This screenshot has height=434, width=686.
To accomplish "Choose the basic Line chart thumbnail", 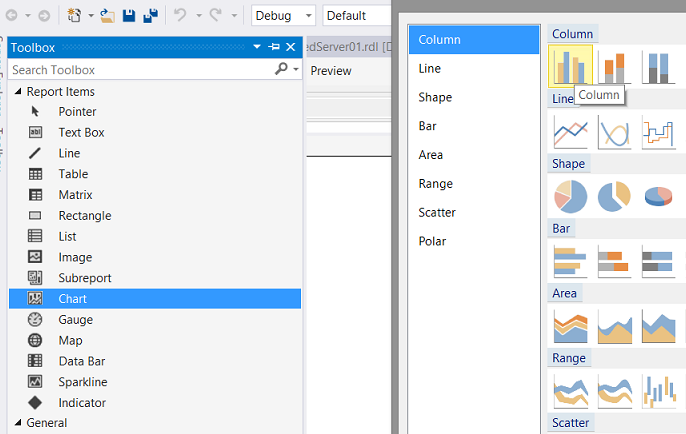I will pos(570,132).
